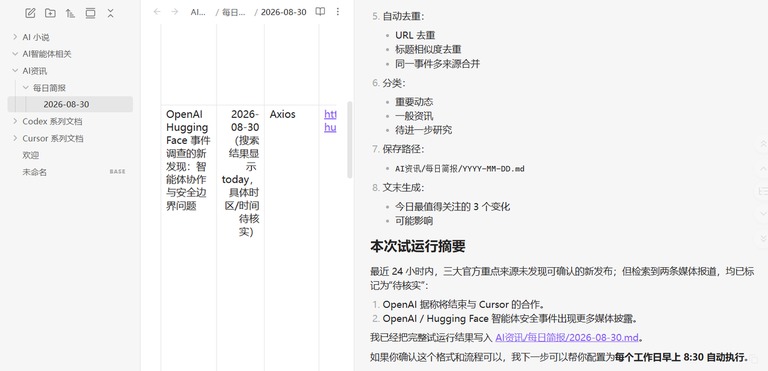
Task: Click the 同一事件多来源合并 bullet
Action: coord(437,64)
